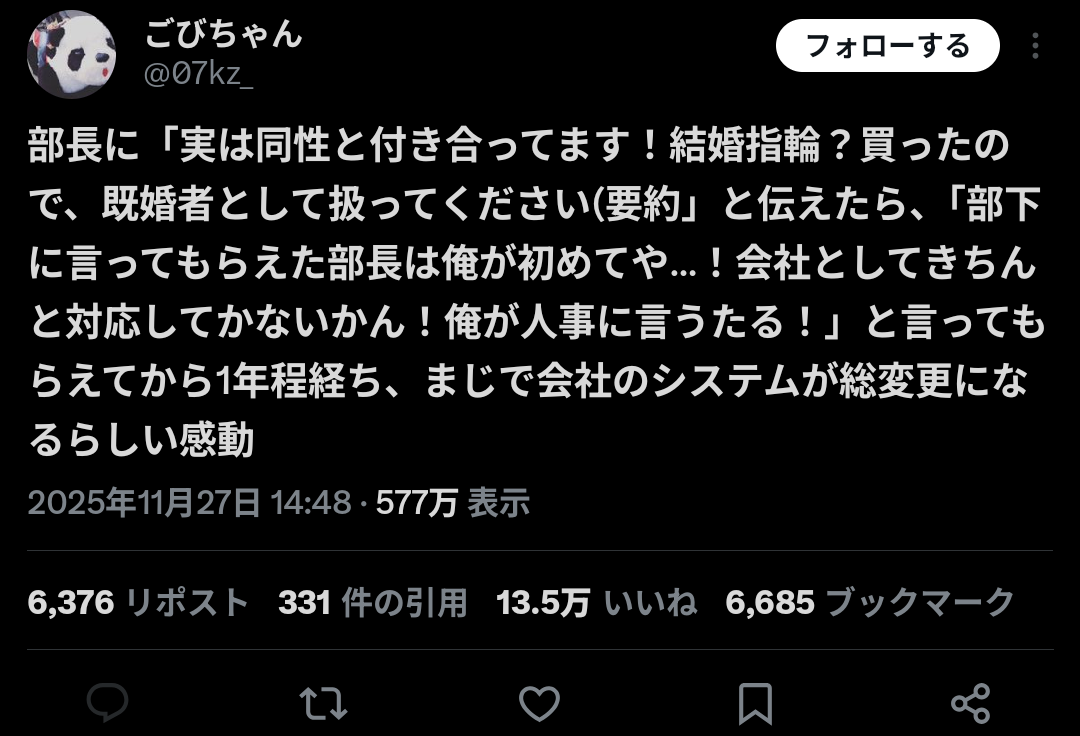View the 13.5万 いいね likes list
This screenshot has height=736, width=1080.
[596, 602]
